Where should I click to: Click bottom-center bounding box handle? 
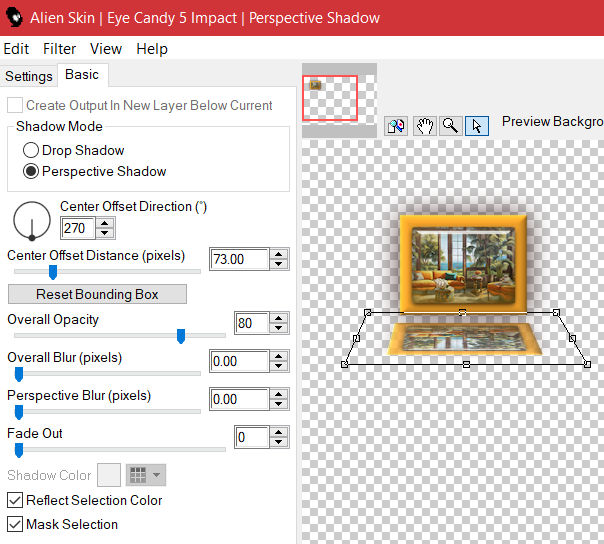coord(466,364)
